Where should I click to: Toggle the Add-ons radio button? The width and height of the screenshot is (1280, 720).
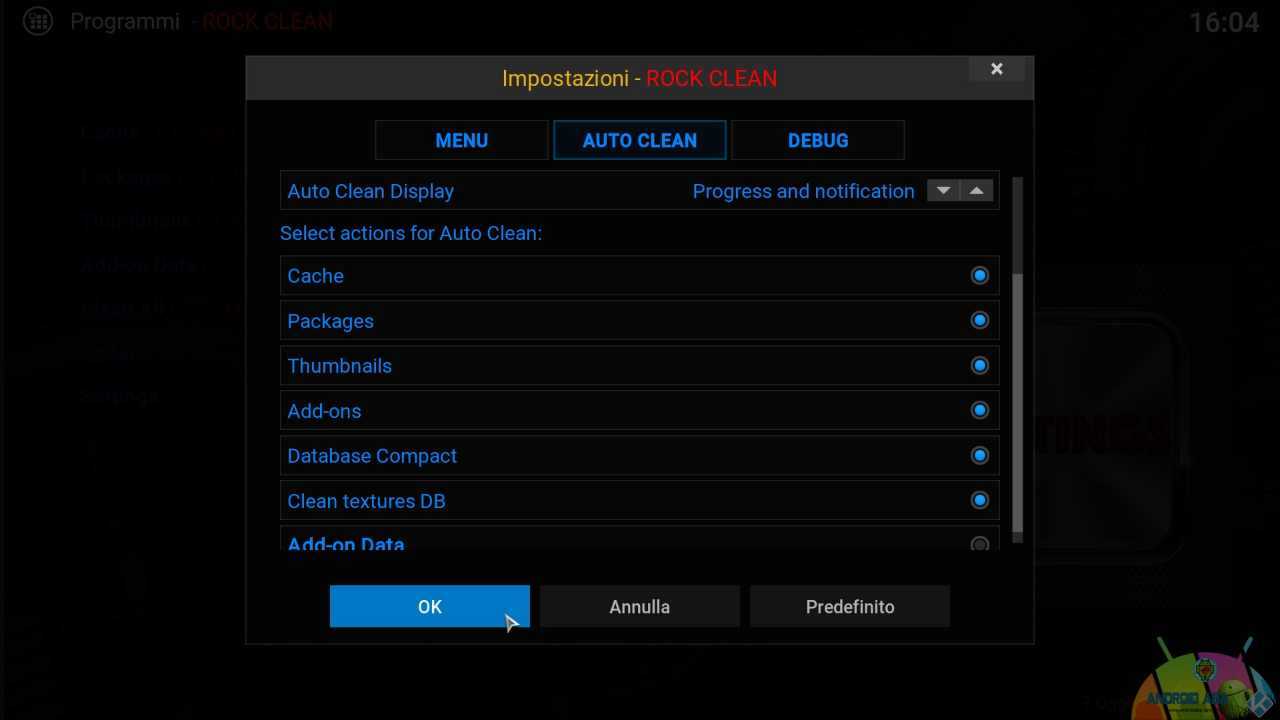980,410
